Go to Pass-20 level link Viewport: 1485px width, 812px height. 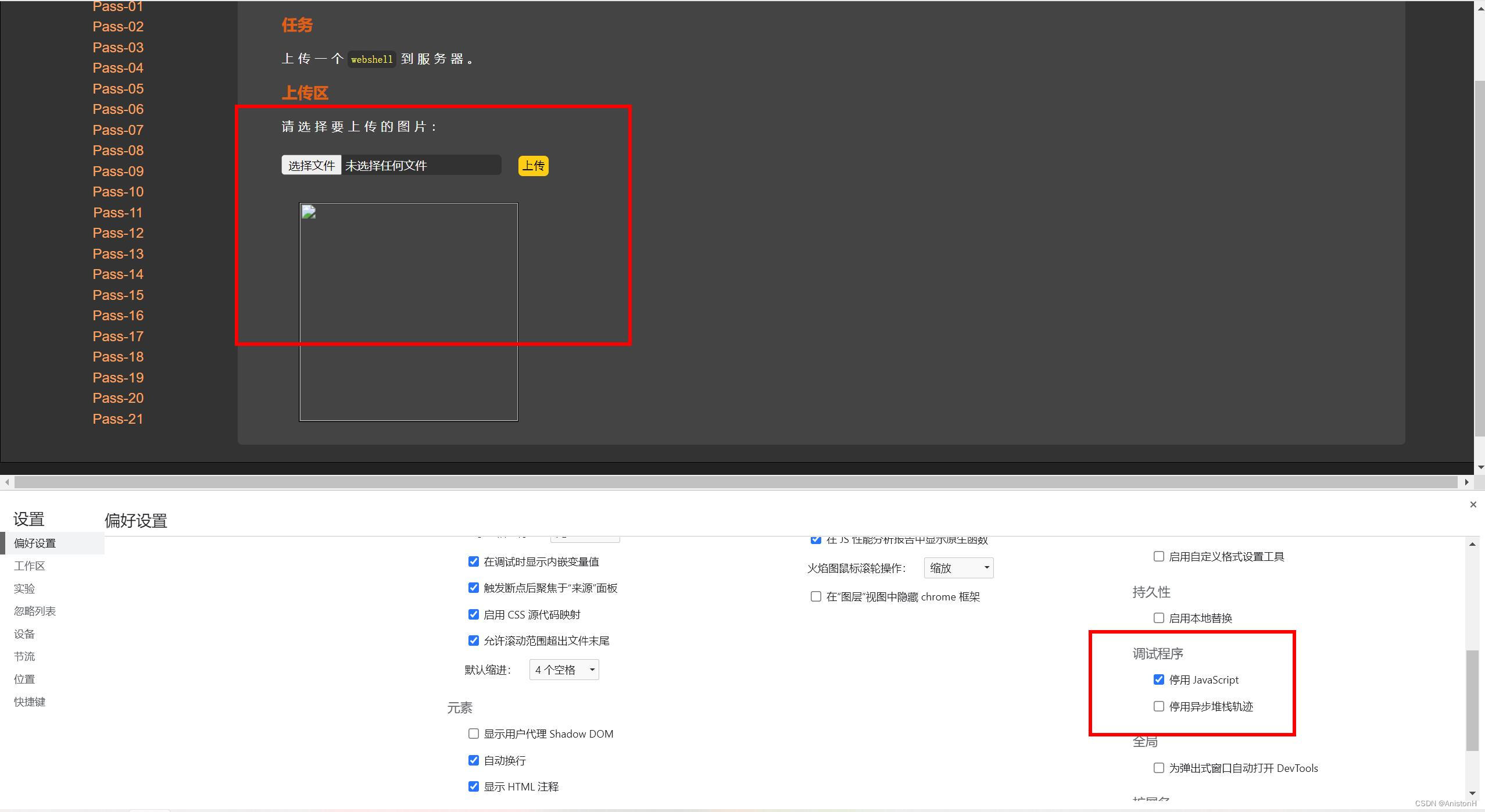118,398
